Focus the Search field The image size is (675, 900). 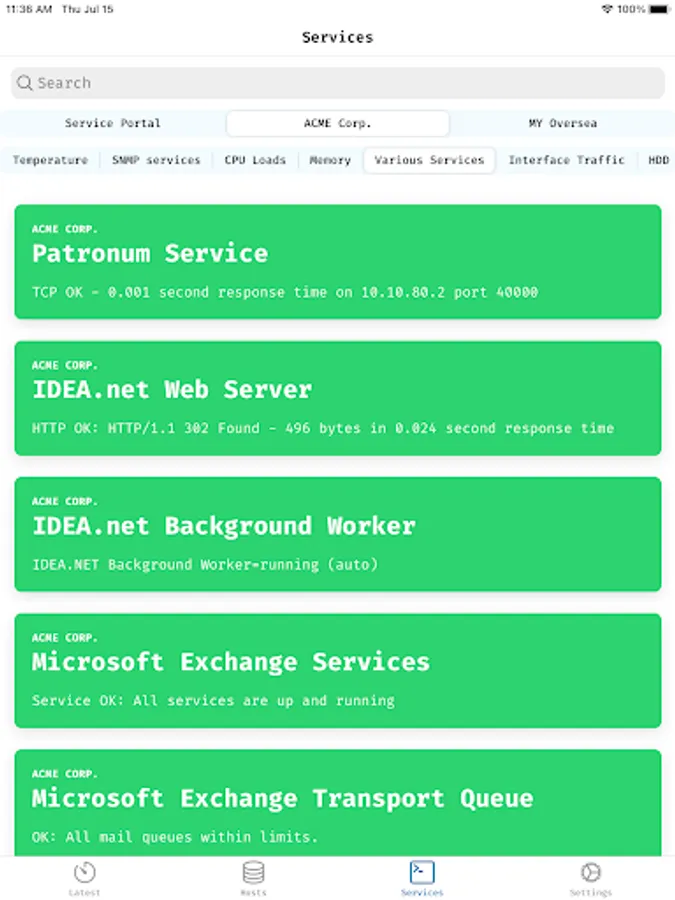[x=338, y=83]
